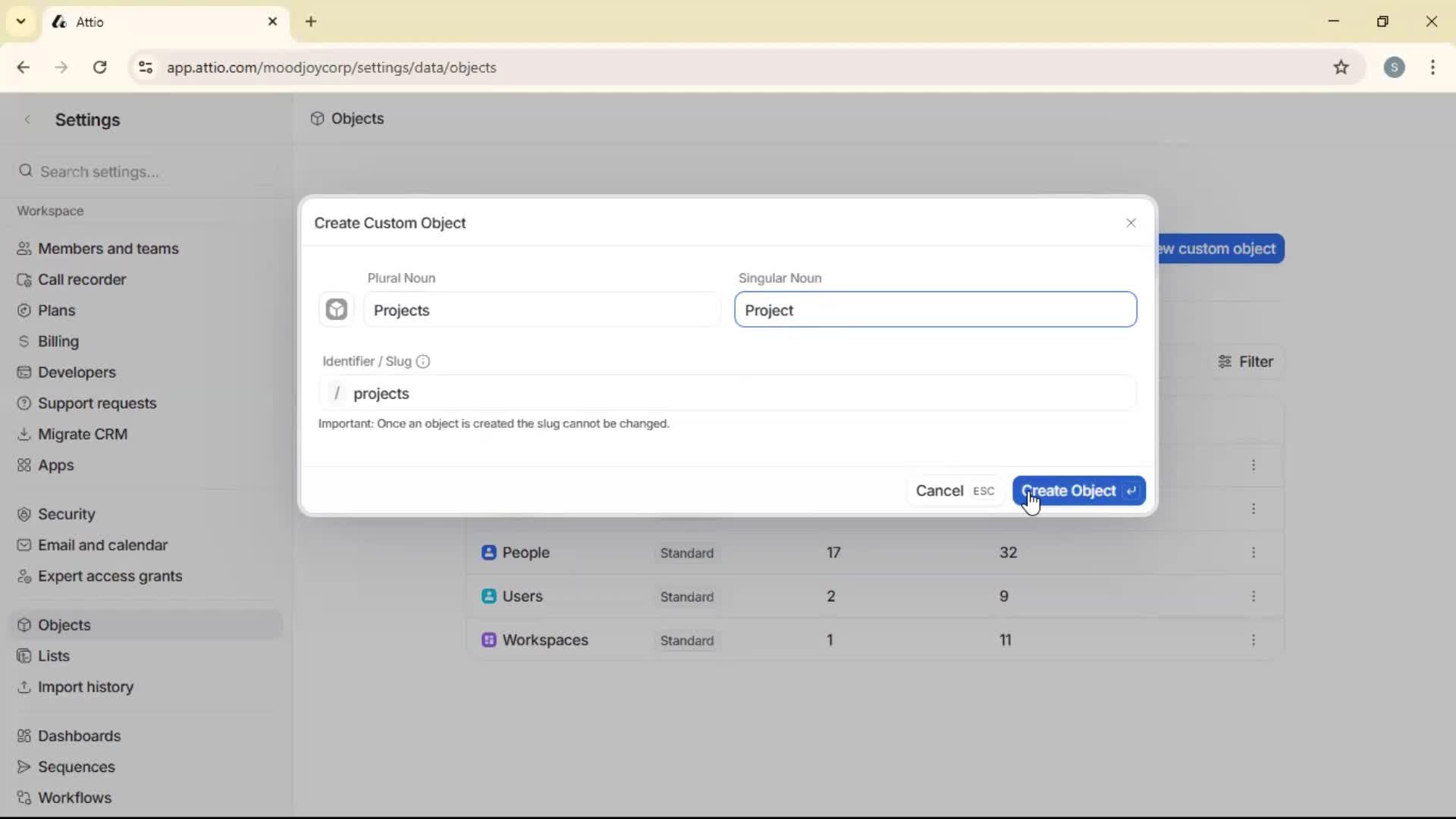Cancel the Create Custom Object dialog
This screenshot has width=1456, height=819.
point(939,491)
